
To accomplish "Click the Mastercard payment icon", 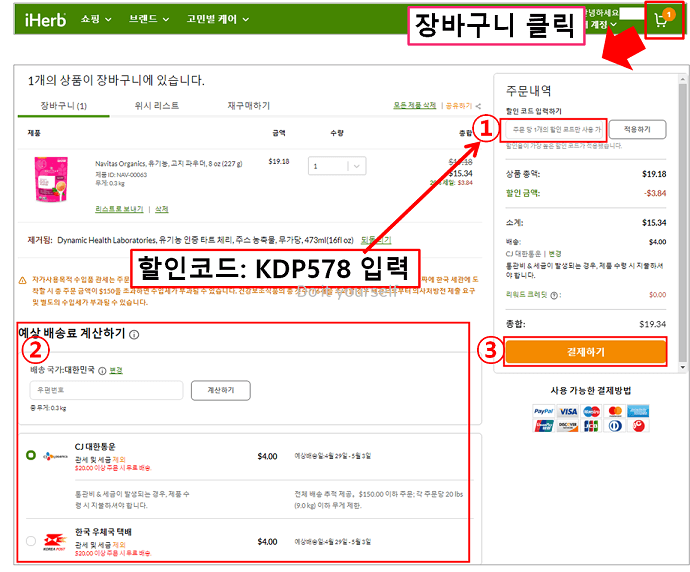I will pos(615,411).
